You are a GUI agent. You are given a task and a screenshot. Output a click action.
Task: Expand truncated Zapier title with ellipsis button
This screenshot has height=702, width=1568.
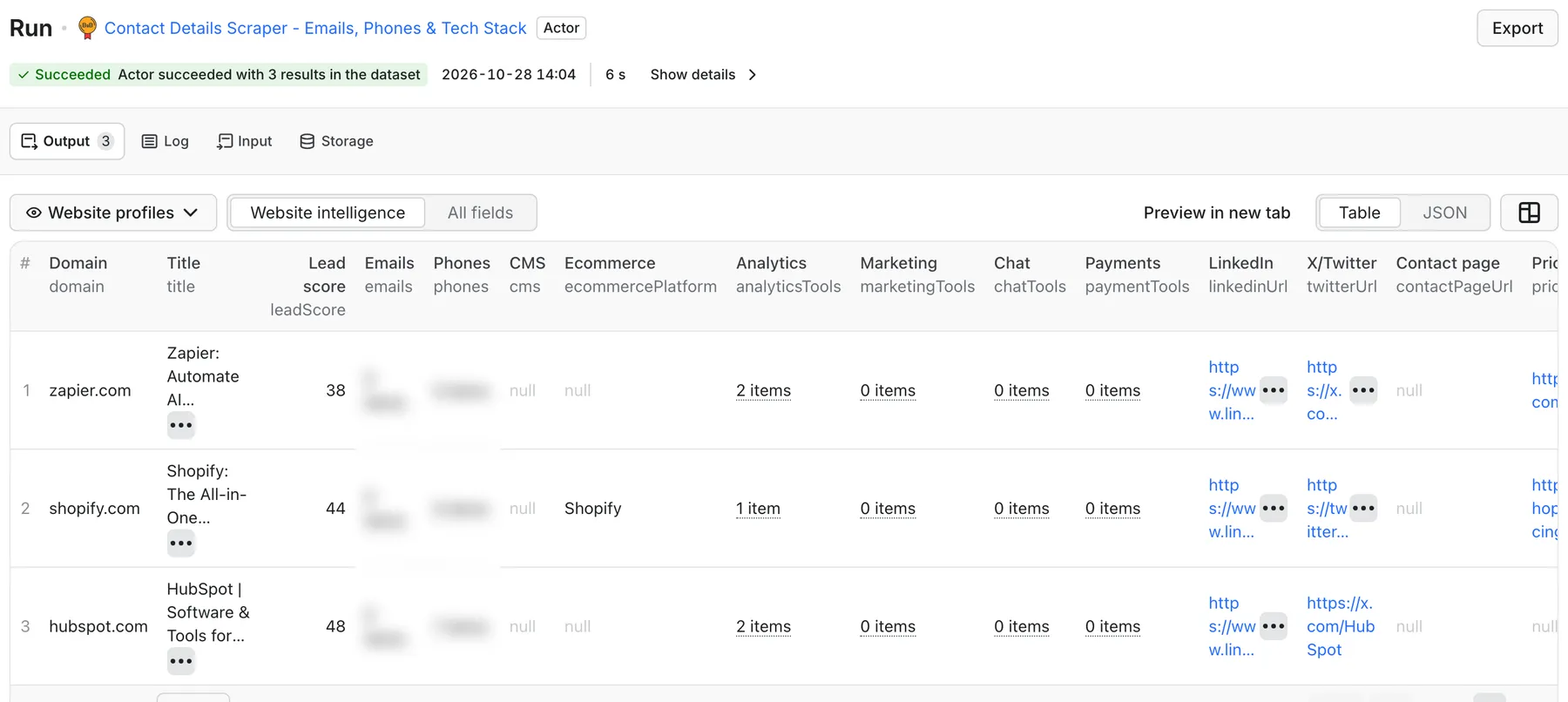(x=181, y=425)
